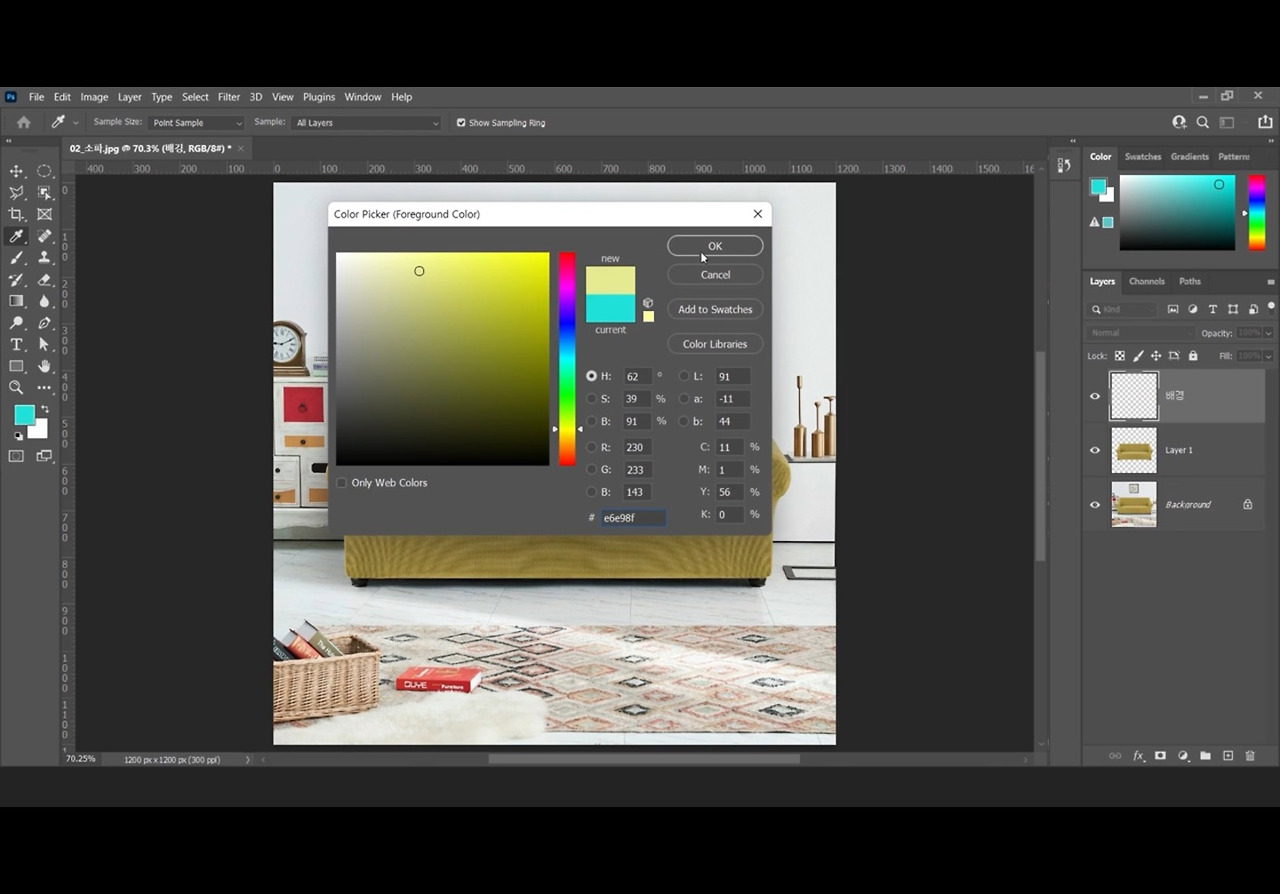Select the Clone Stamp tool
Viewport: 1280px width, 894px height.
(x=45, y=258)
